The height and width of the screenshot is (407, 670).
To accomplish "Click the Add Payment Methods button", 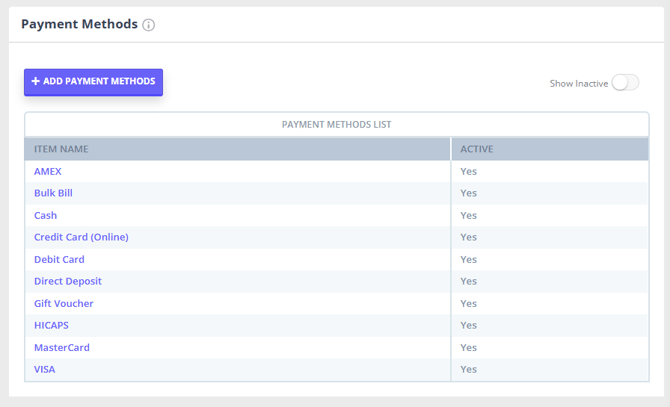I will (93, 82).
